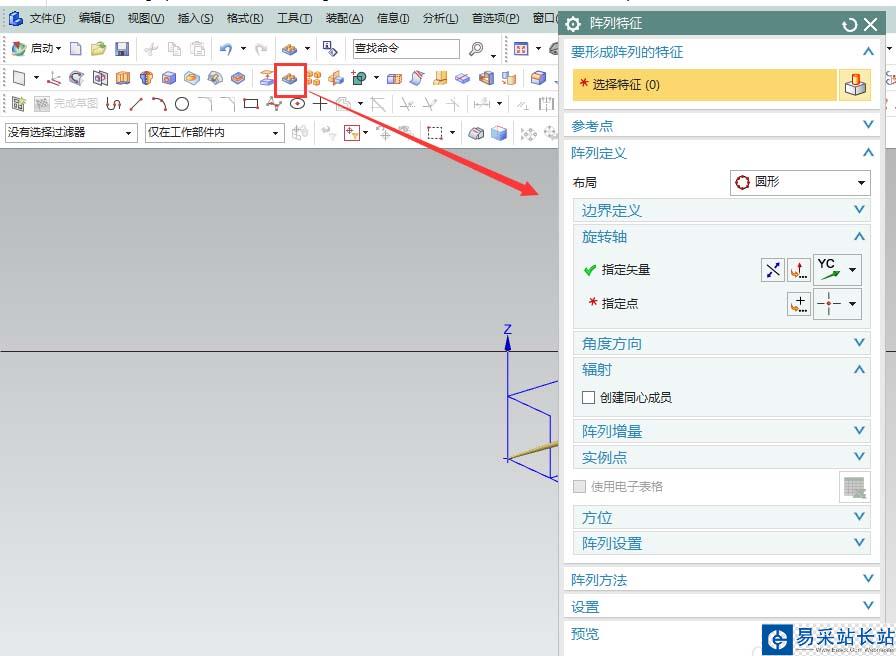Open the undo history dropdown arrow
The height and width of the screenshot is (656, 896).
pyautogui.click(x=243, y=49)
